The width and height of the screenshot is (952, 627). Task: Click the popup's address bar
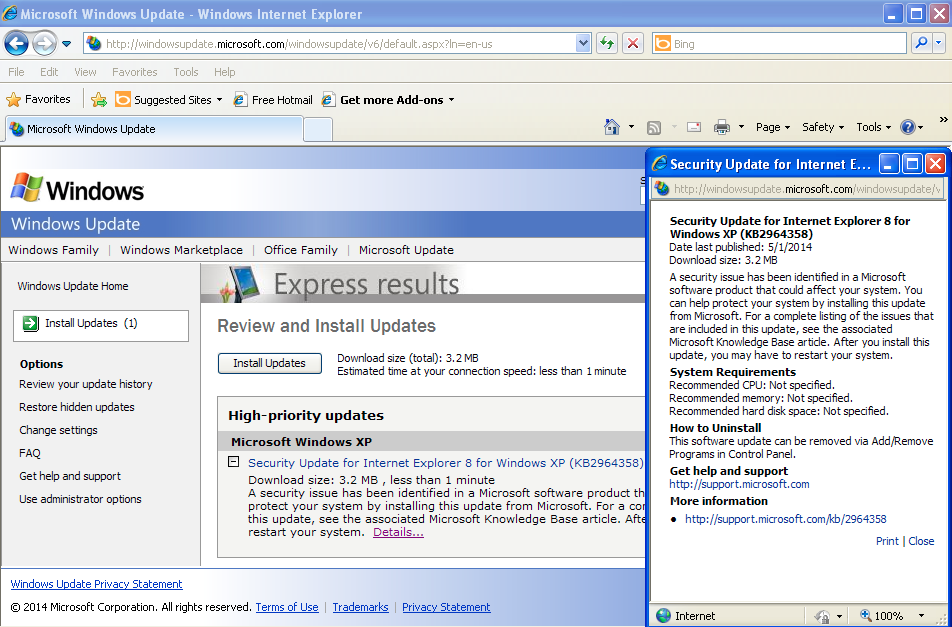click(798, 189)
